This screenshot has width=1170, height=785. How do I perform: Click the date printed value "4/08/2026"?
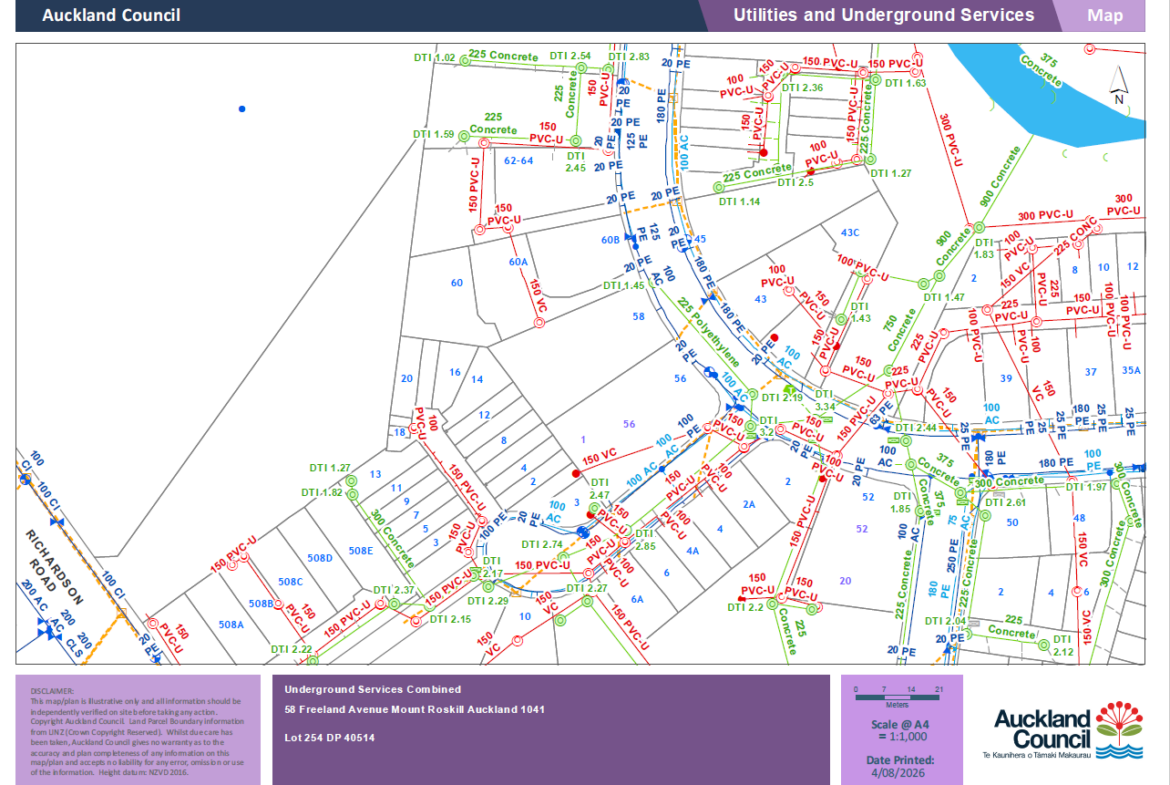click(898, 773)
